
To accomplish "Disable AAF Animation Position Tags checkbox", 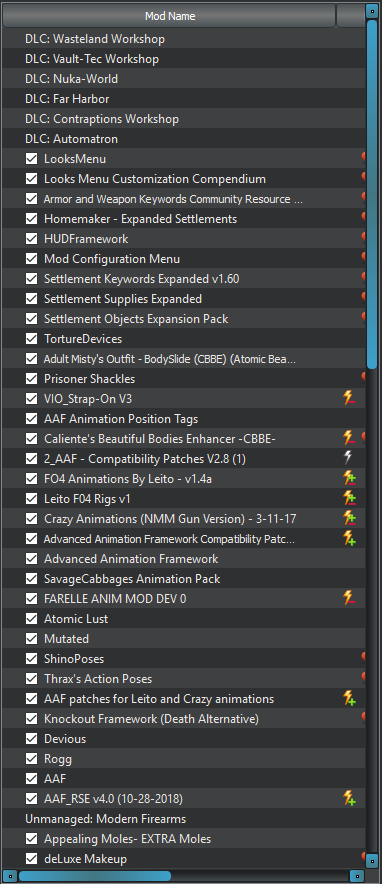I will [32, 419].
